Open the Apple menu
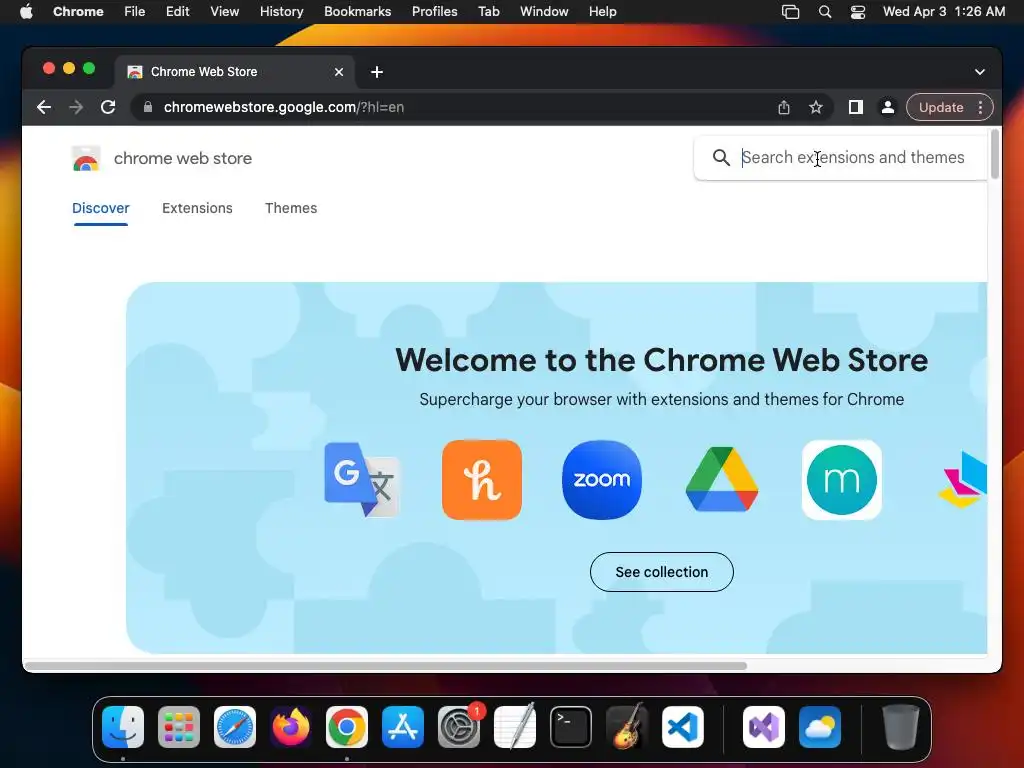The image size is (1024, 768). click(27, 12)
